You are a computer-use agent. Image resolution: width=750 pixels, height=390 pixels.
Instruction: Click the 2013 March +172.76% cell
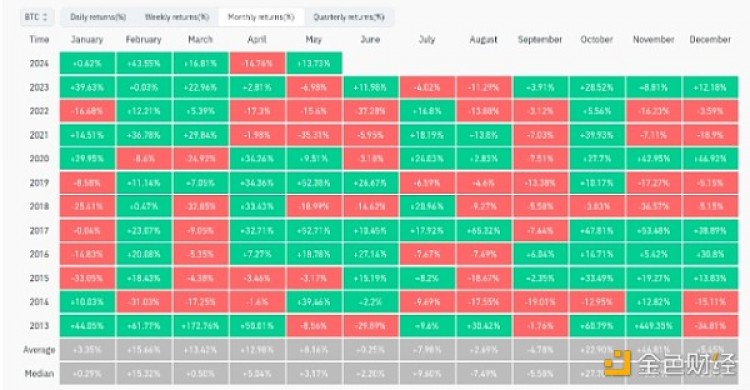tap(200, 326)
